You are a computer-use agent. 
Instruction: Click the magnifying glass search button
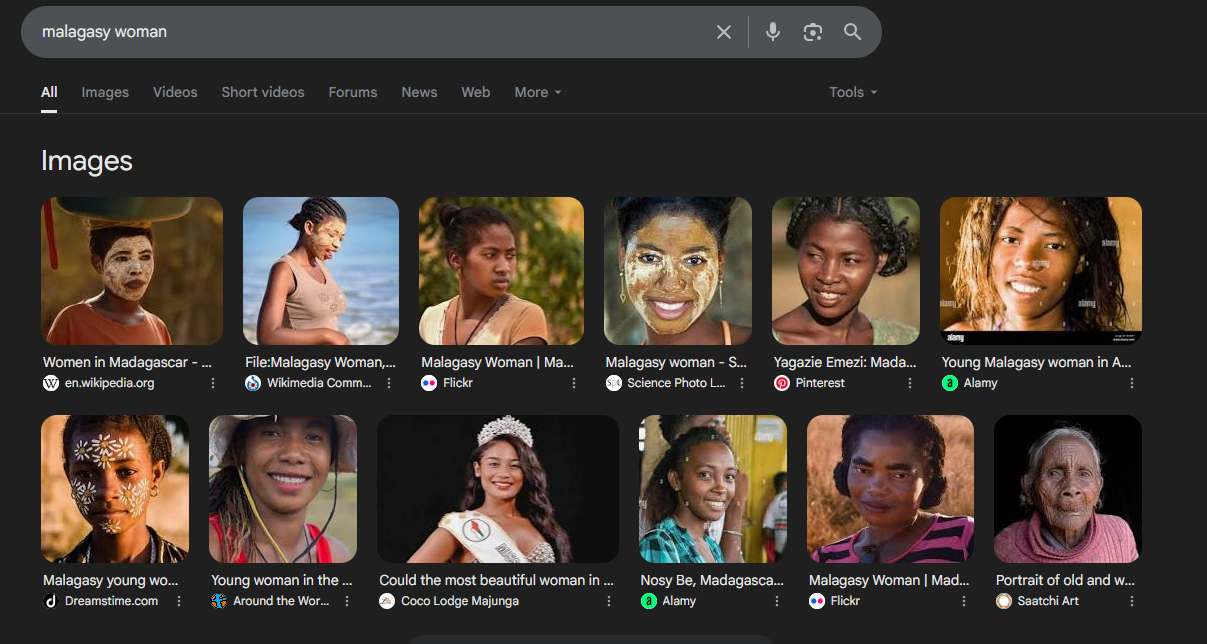tap(853, 32)
